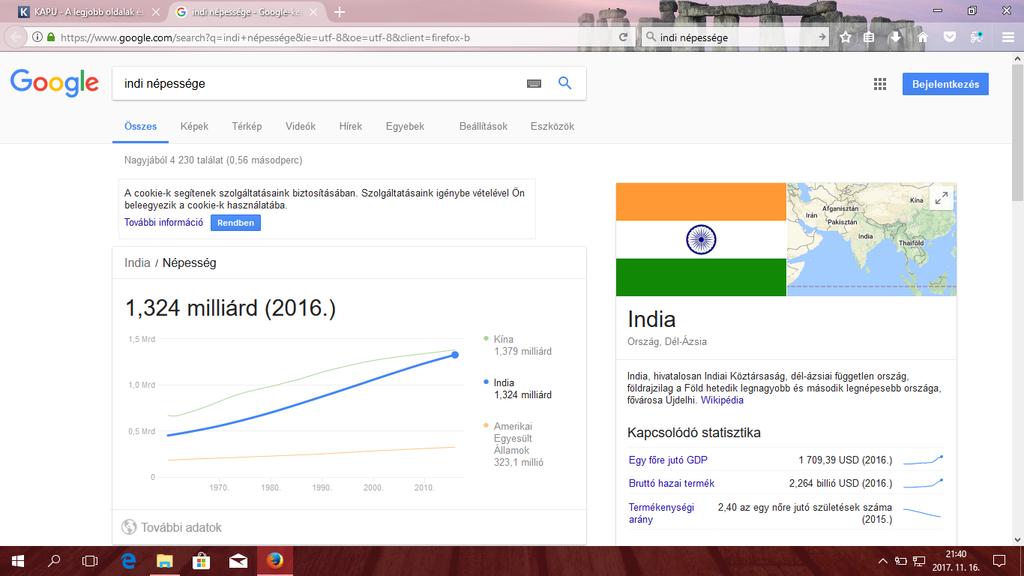Click the India breadcrumb link
Image resolution: width=1024 pixels, height=576 pixels.
(137, 263)
